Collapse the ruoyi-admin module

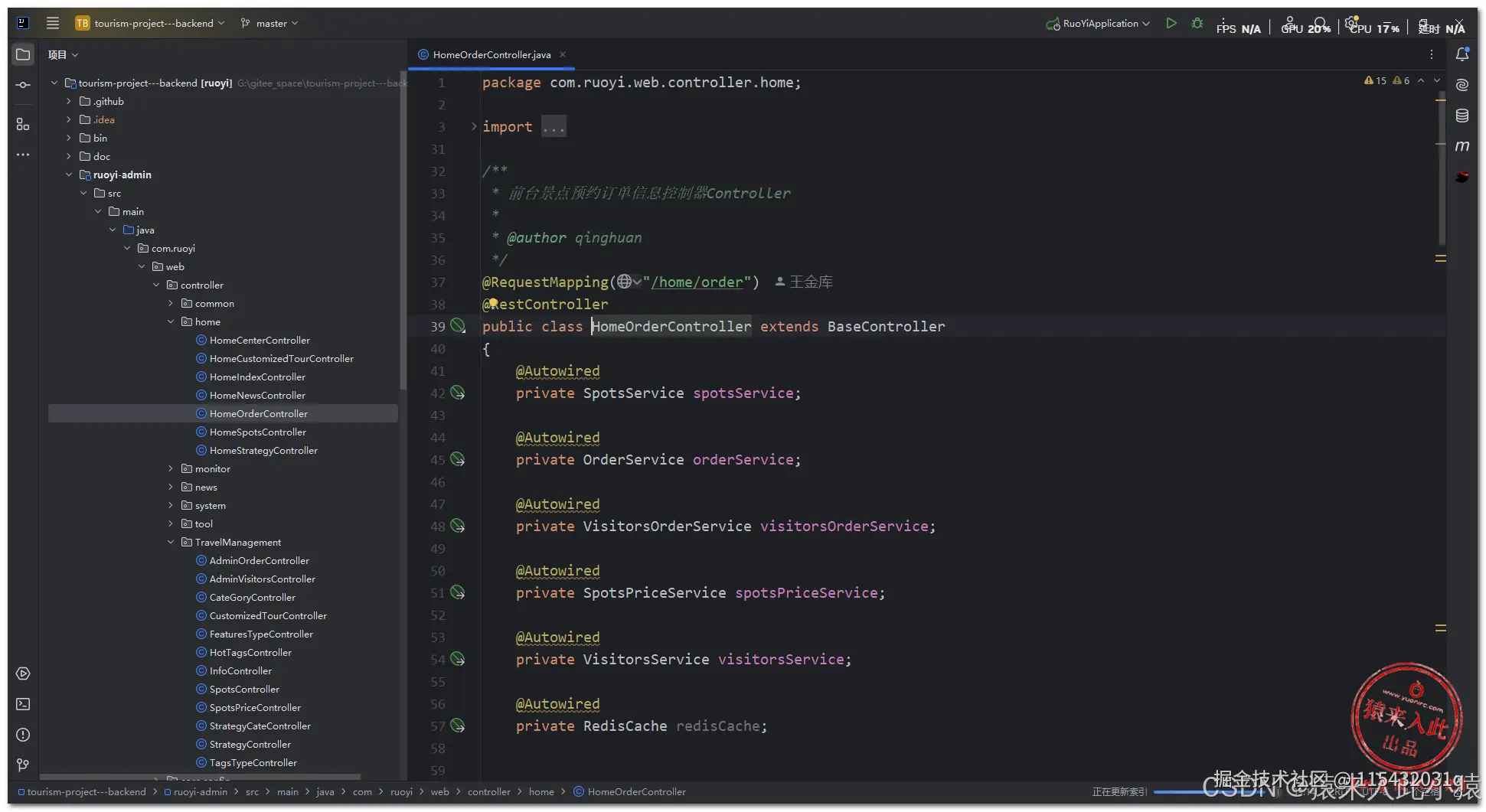69,174
